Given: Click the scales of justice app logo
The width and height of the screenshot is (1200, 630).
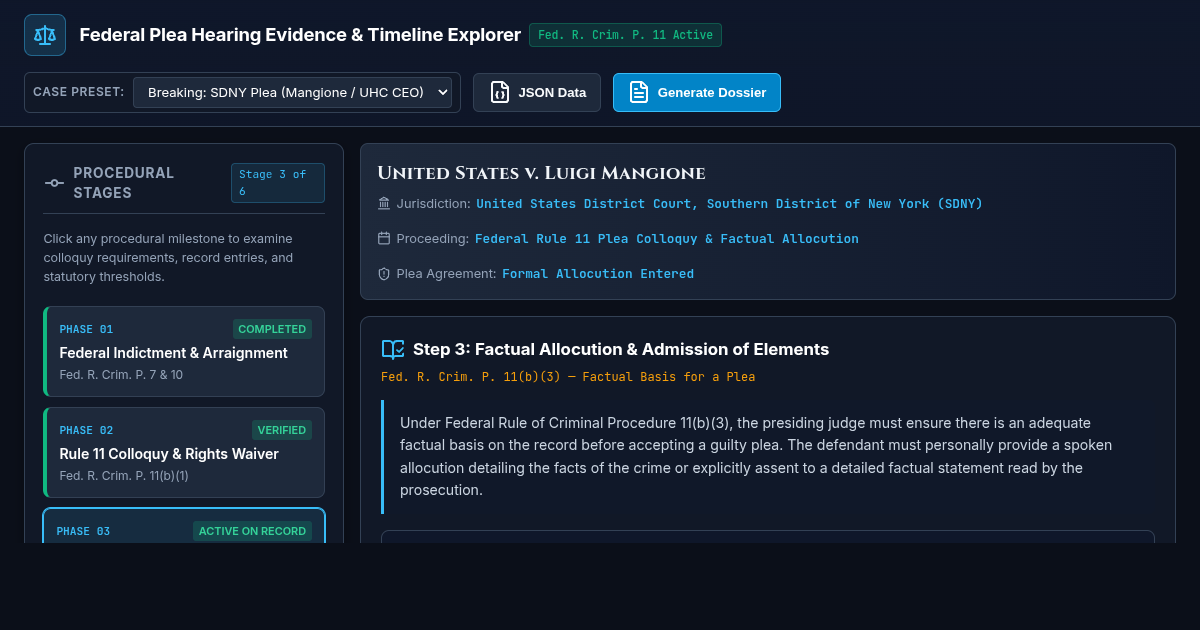Looking at the screenshot, I should (45, 35).
